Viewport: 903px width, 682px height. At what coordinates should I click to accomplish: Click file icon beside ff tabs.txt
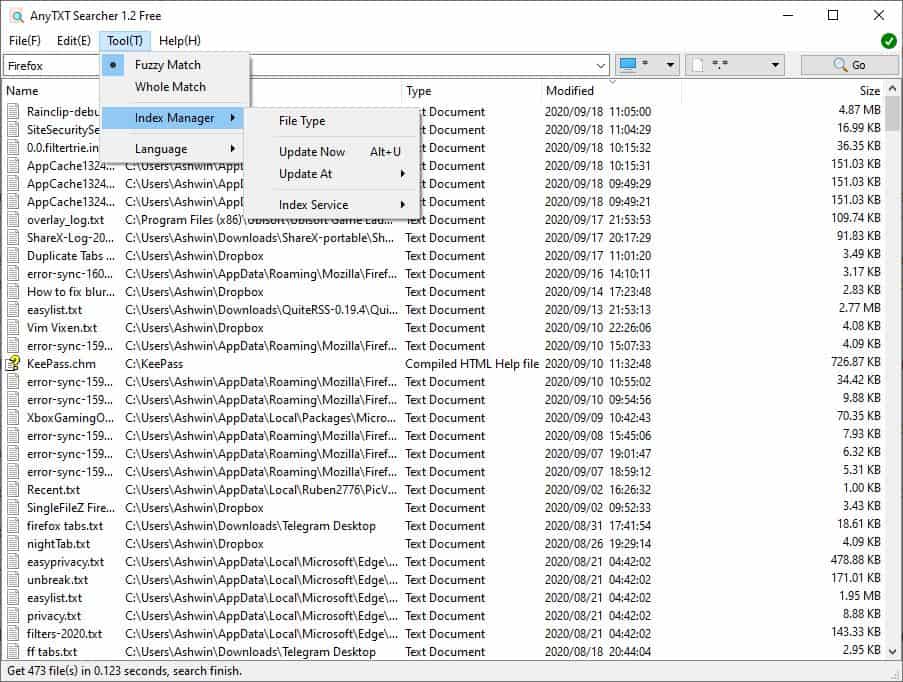(x=13, y=651)
